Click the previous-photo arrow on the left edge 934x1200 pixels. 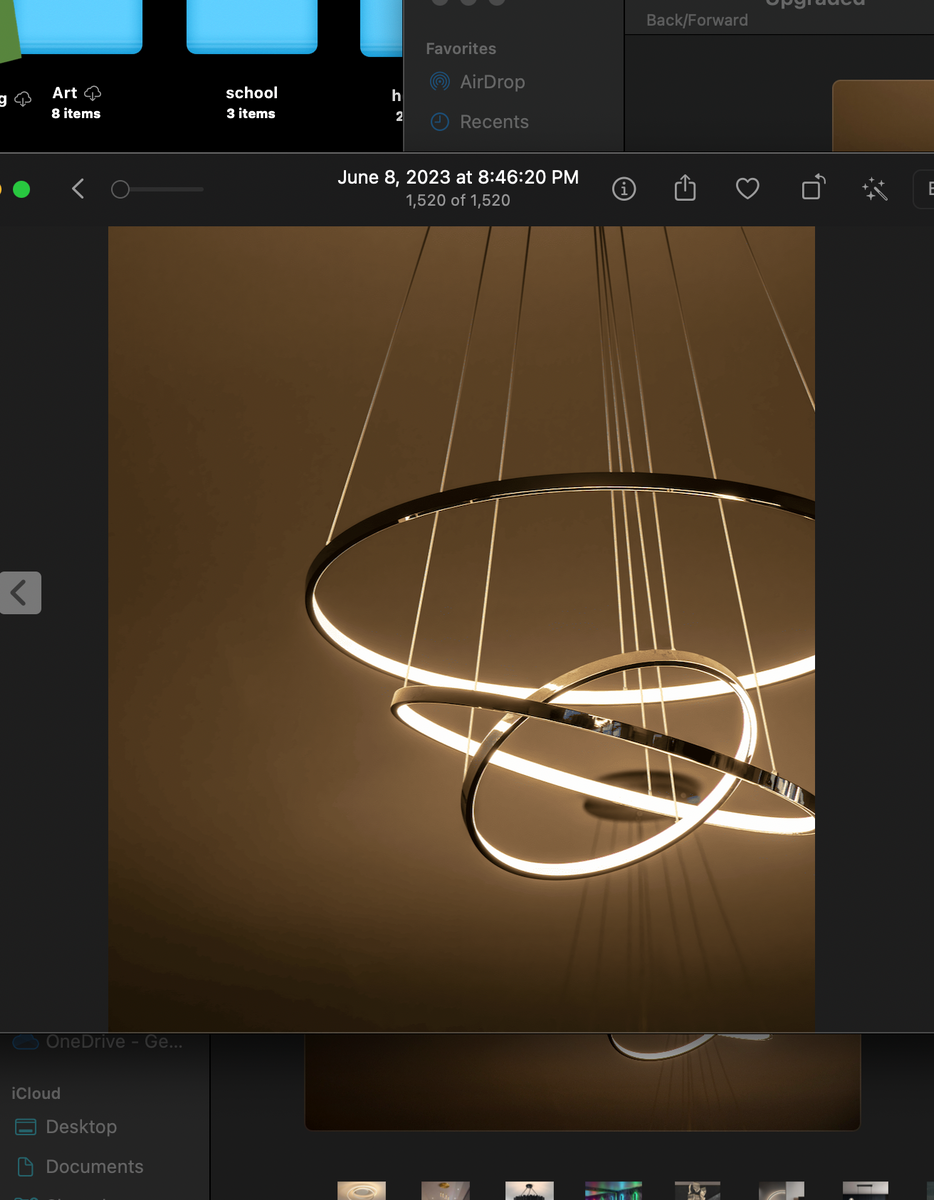[20, 592]
